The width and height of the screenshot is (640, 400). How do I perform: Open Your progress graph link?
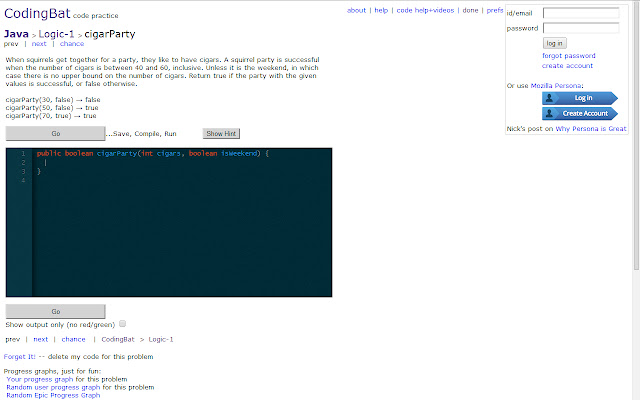(x=40, y=379)
